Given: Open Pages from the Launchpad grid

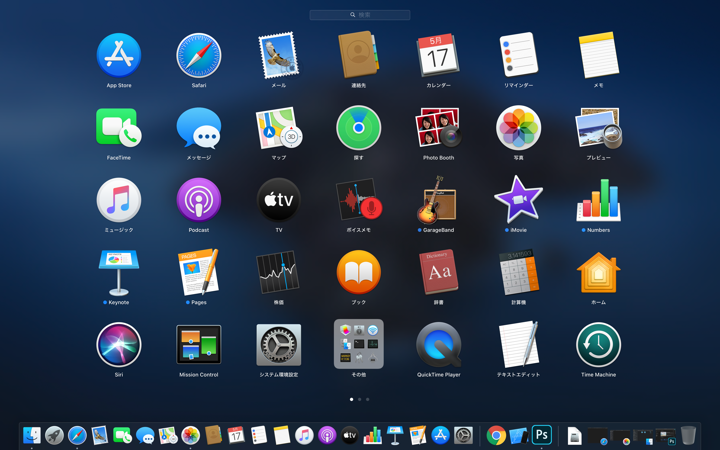Looking at the screenshot, I should tap(199, 272).
